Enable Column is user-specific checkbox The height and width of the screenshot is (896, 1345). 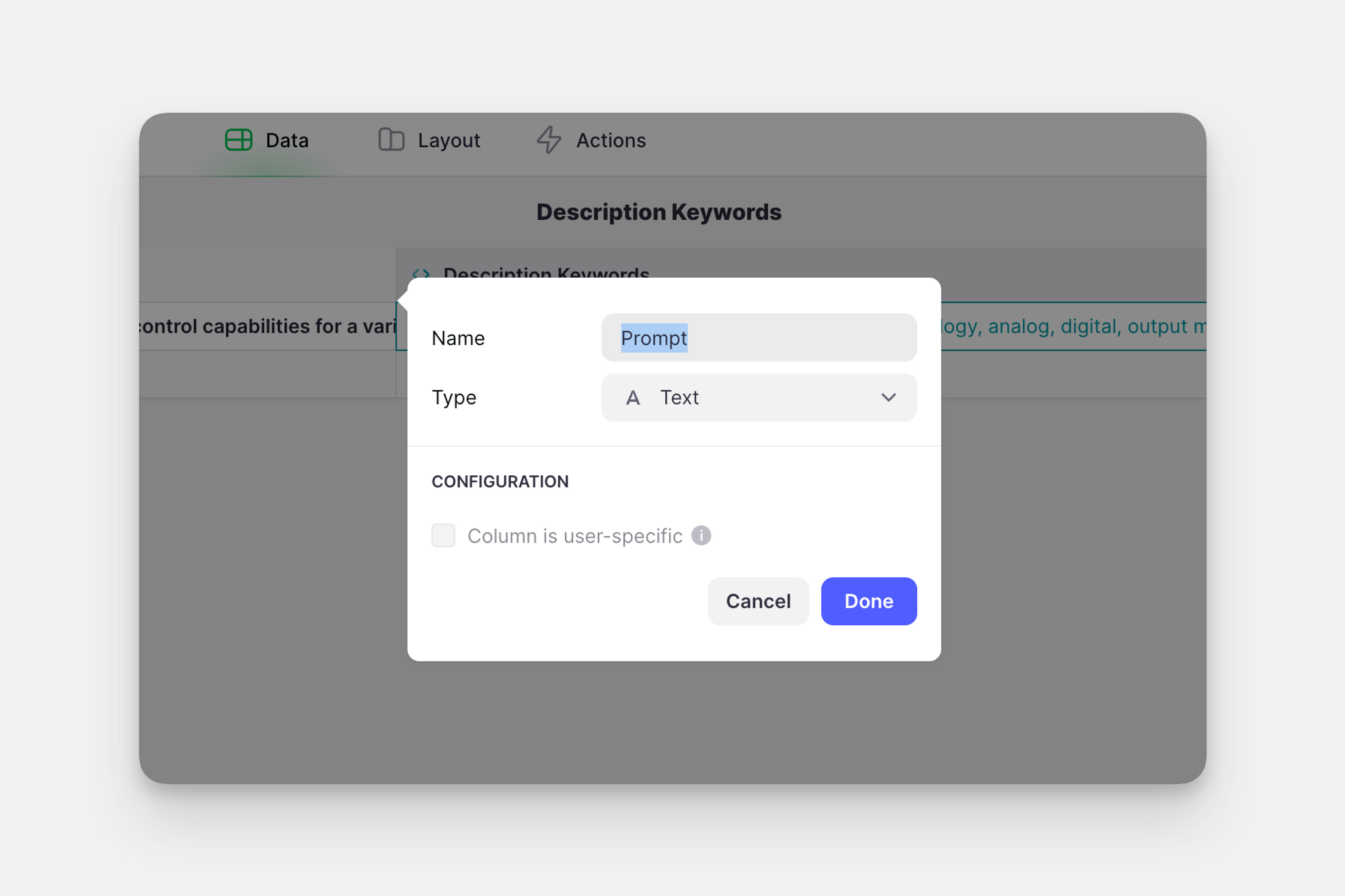pyautogui.click(x=443, y=536)
